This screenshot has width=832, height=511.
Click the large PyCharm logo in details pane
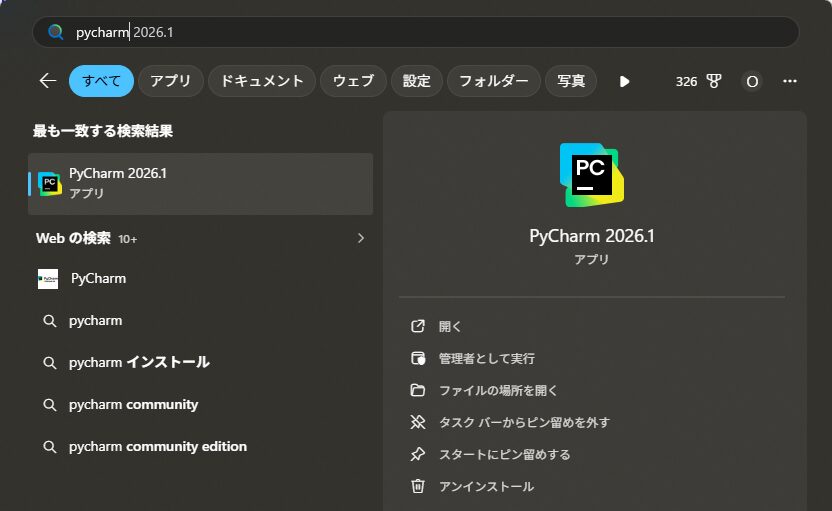pos(591,174)
